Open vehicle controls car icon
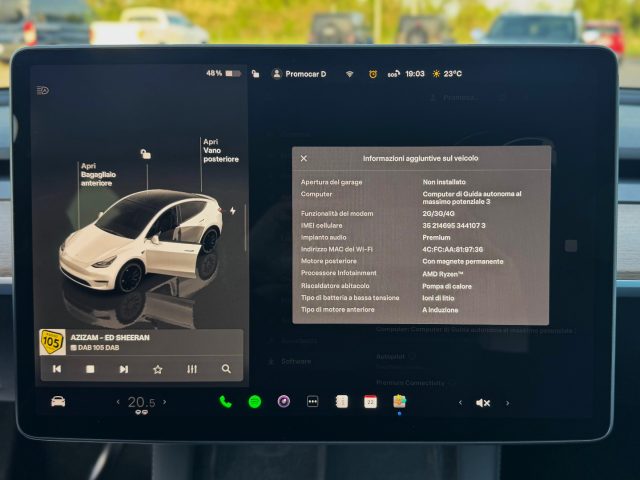 tap(58, 402)
